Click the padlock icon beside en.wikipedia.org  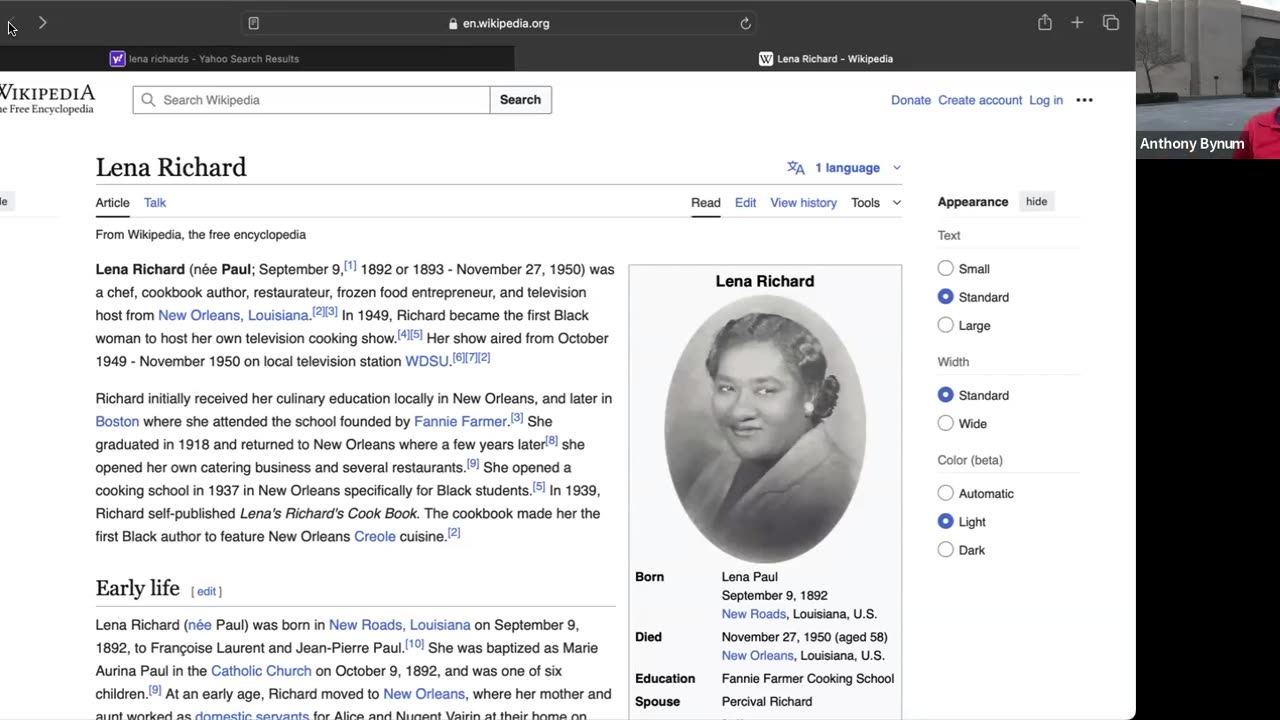coord(453,23)
